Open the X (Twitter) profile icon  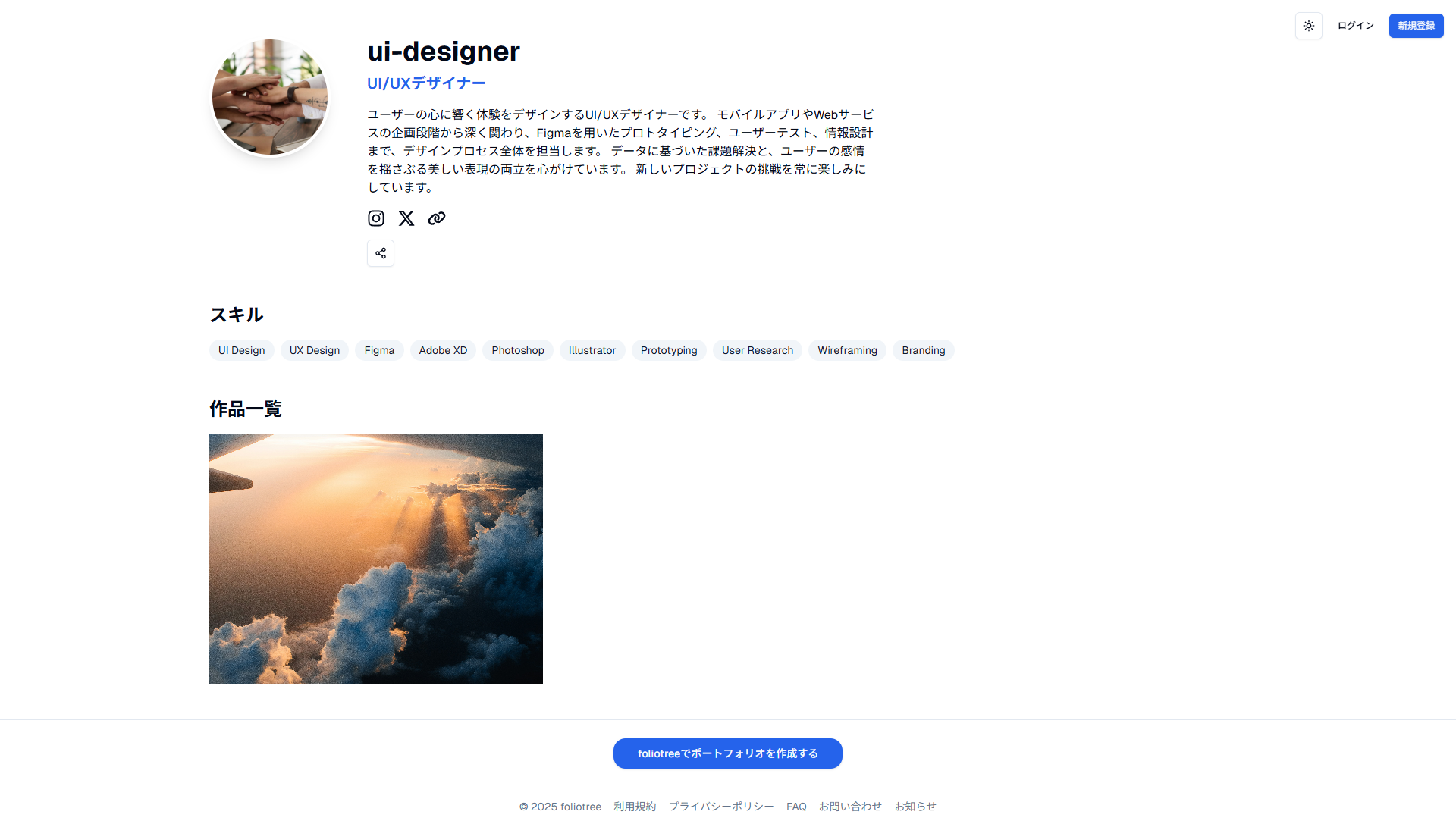click(406, 218)
